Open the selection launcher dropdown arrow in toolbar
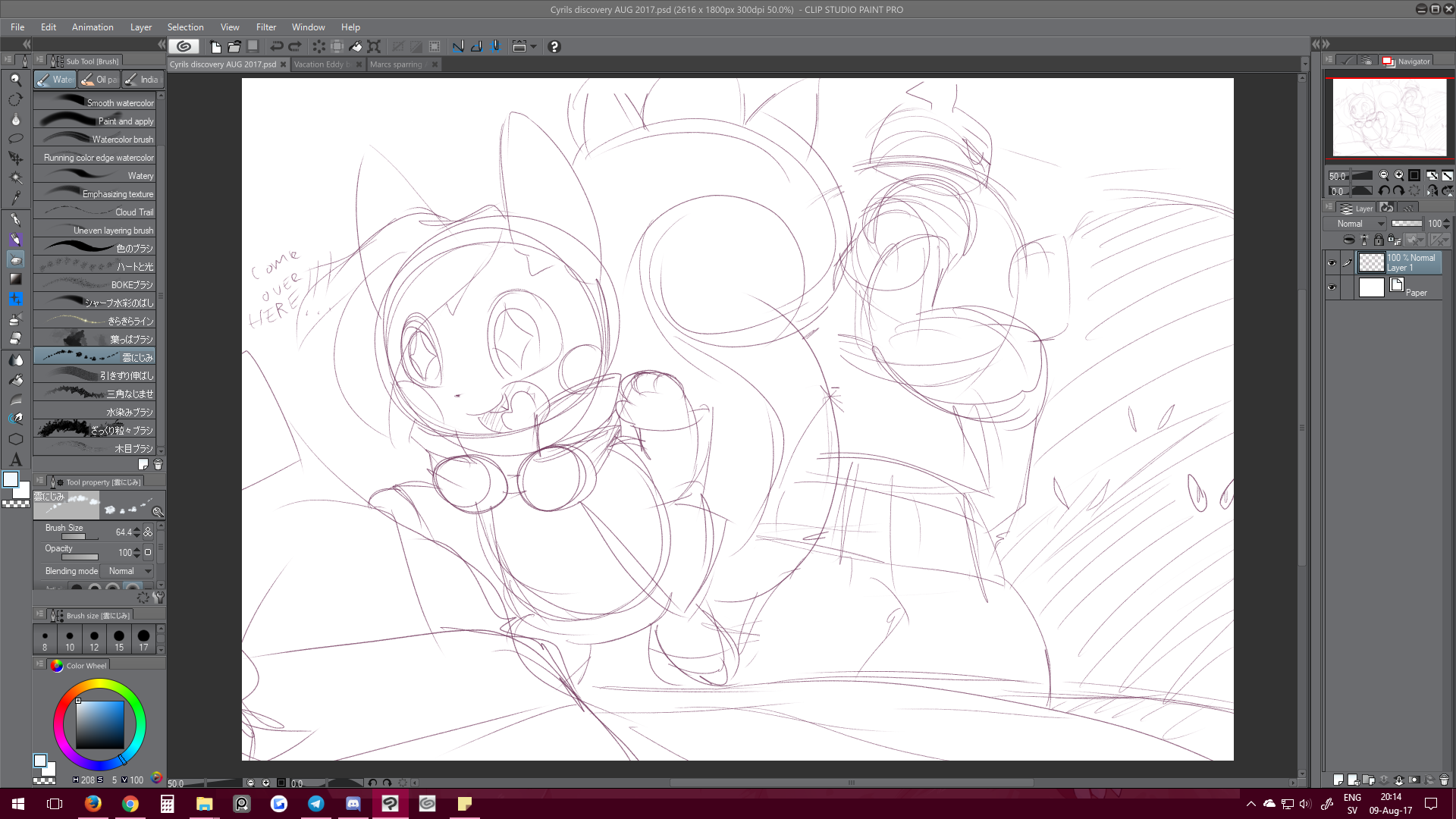This screenshot has width=1456, height=819. point(533,46)
